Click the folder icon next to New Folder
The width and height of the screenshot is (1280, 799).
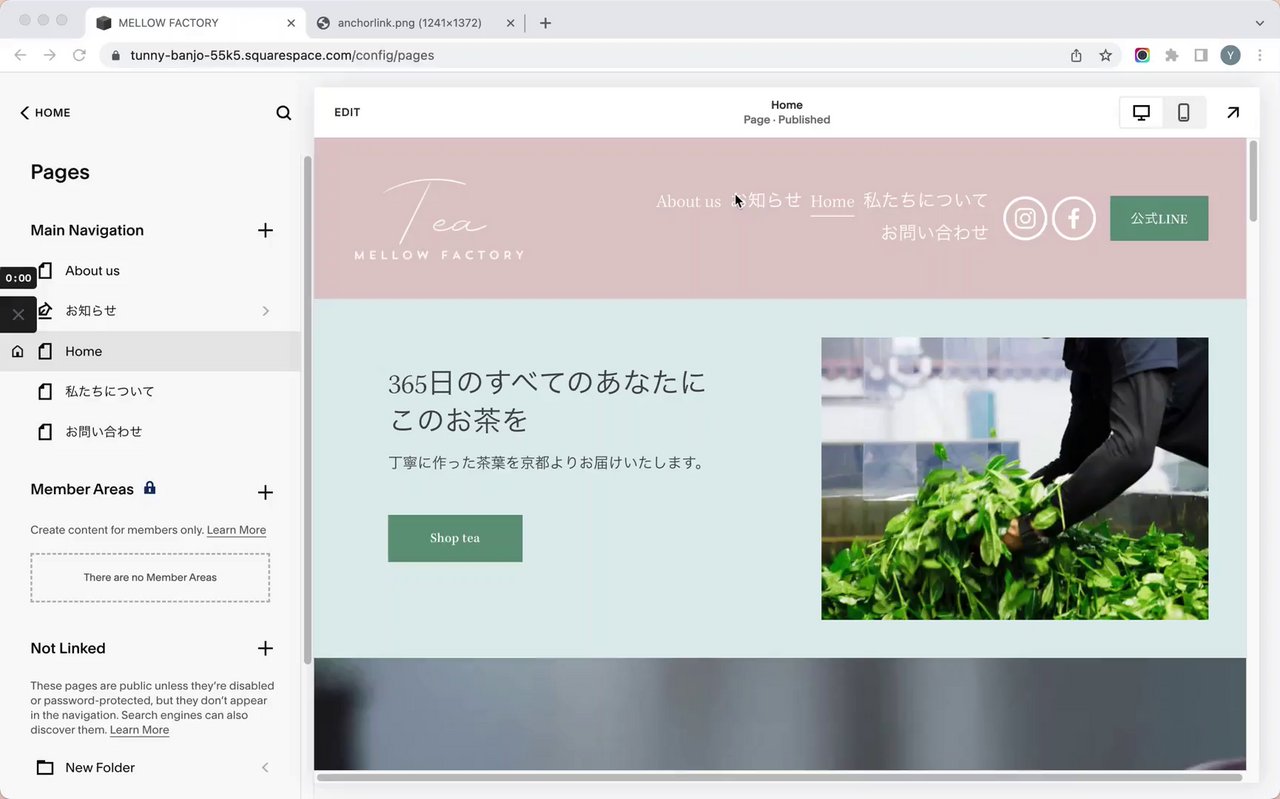pos(45,768)
